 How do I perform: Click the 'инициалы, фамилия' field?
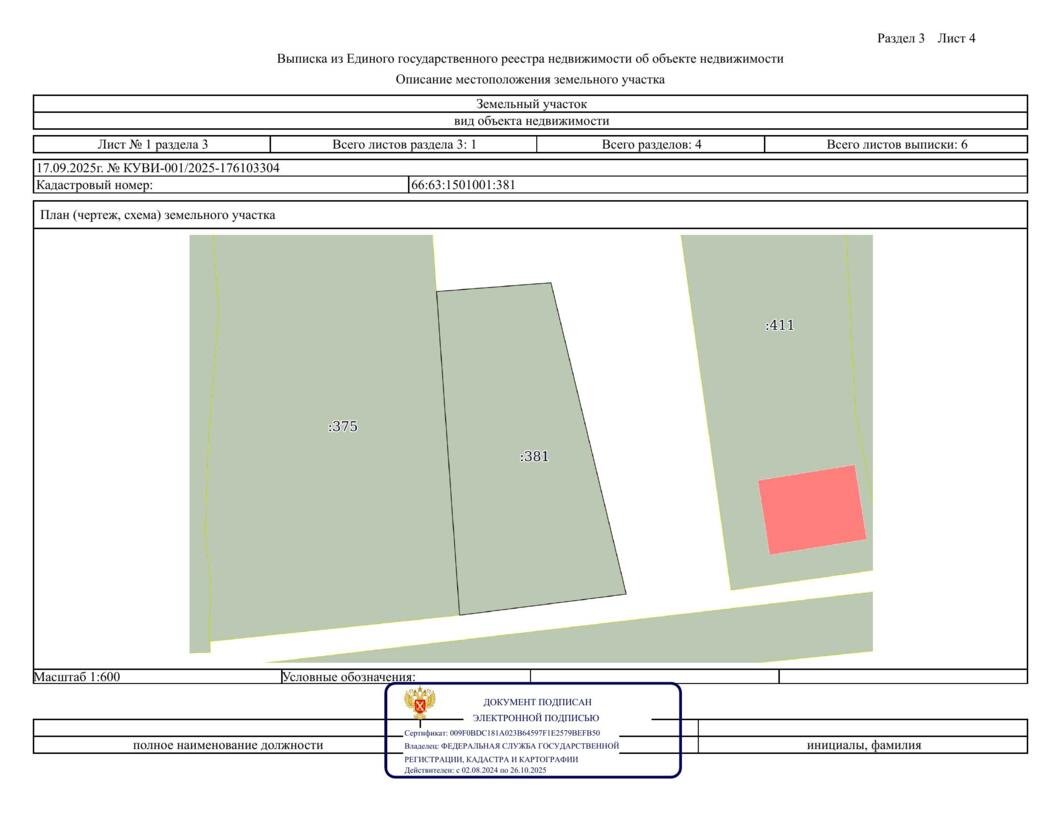(864, 745)
